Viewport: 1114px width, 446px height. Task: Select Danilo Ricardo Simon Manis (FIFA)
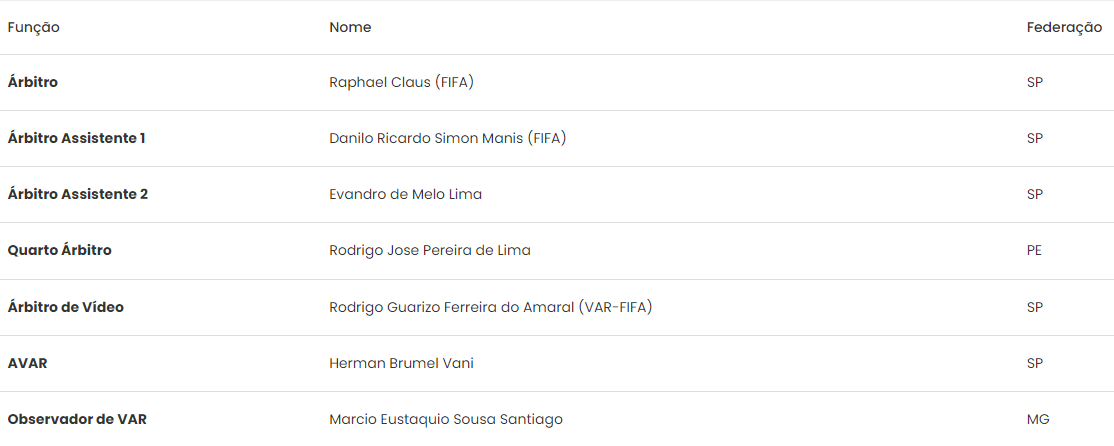point(447,138)
